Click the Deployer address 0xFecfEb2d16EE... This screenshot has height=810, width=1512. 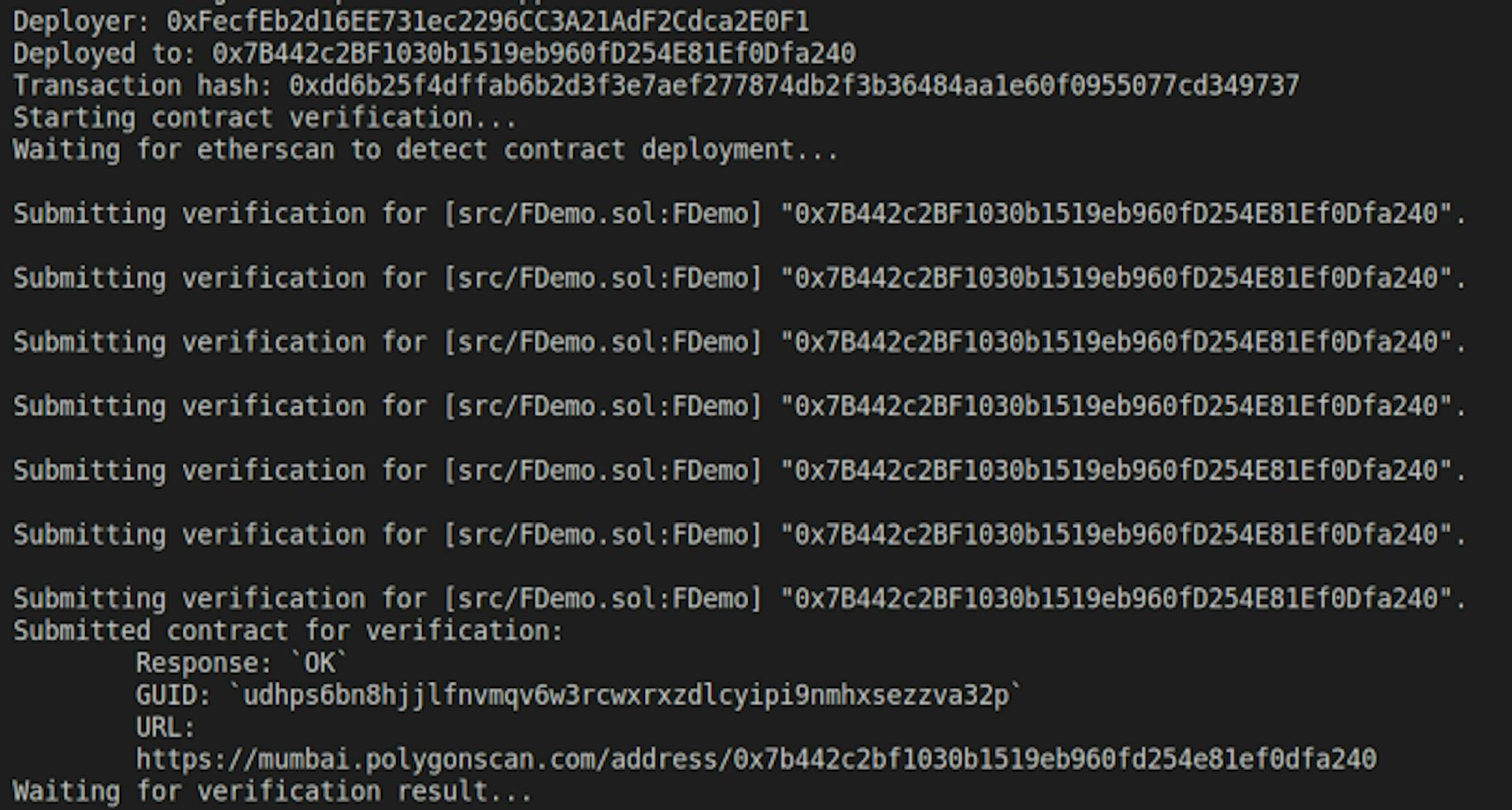coord(487,21)
